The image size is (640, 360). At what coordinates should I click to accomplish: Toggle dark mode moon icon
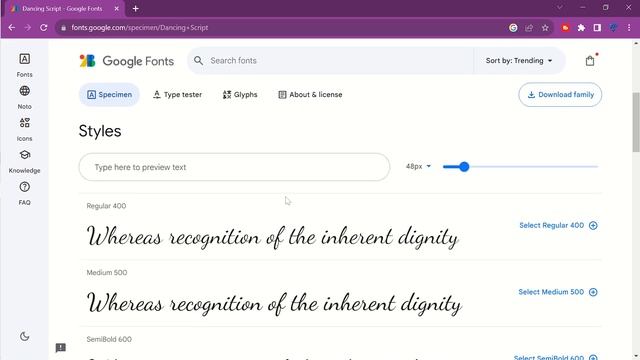24,336
